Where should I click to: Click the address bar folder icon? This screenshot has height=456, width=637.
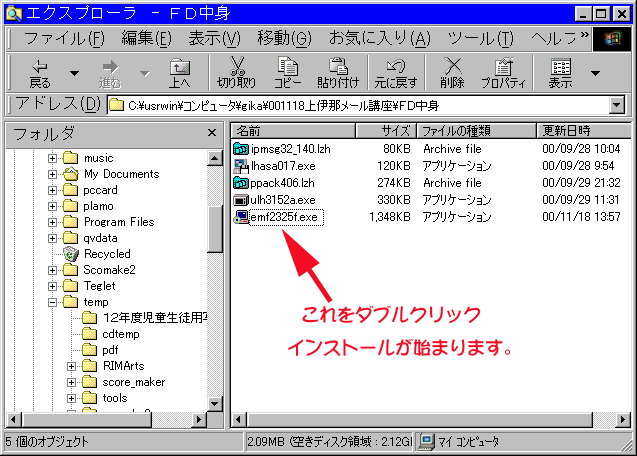(117, 106)
